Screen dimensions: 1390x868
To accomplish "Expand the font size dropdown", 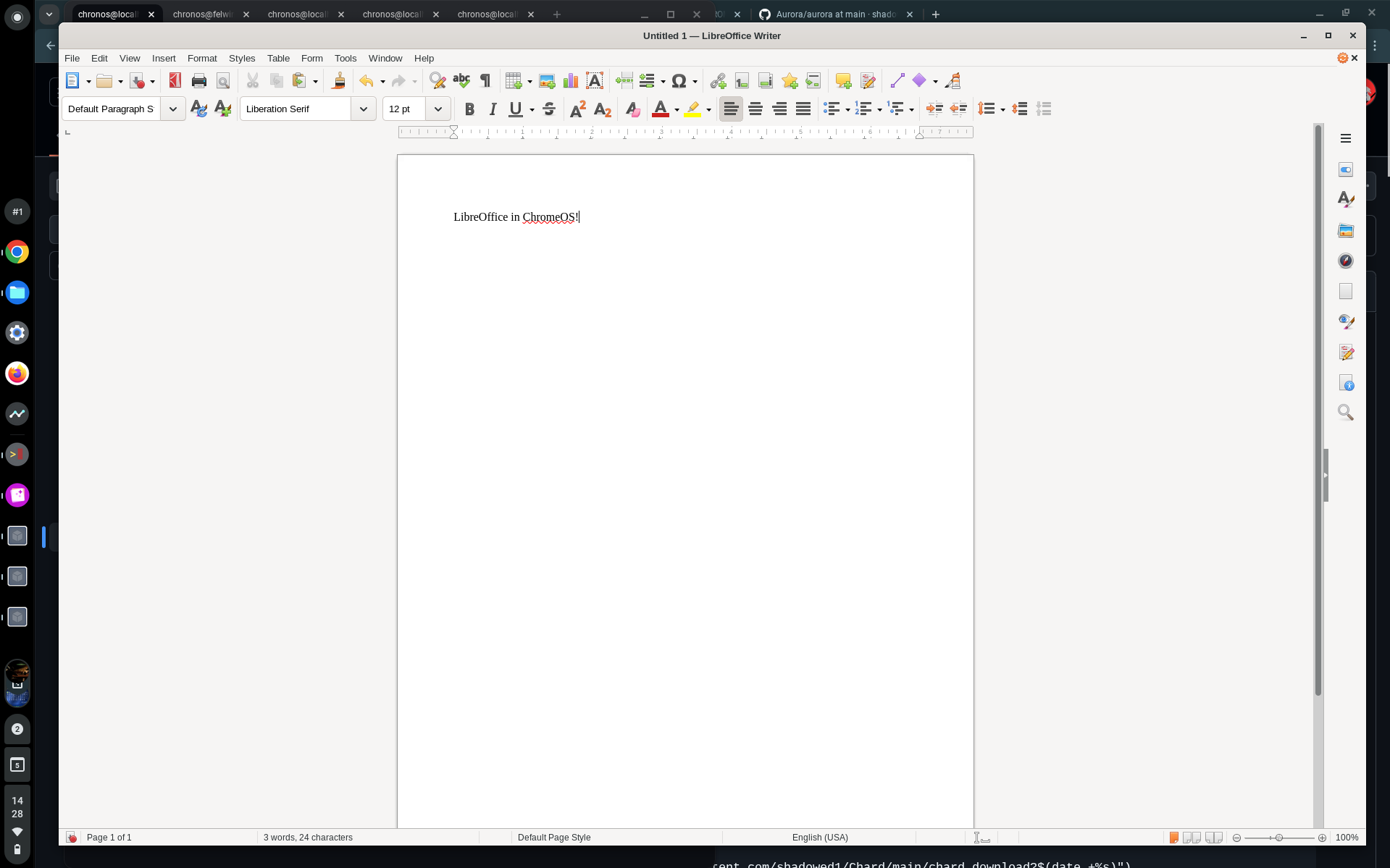I will 438,109.
